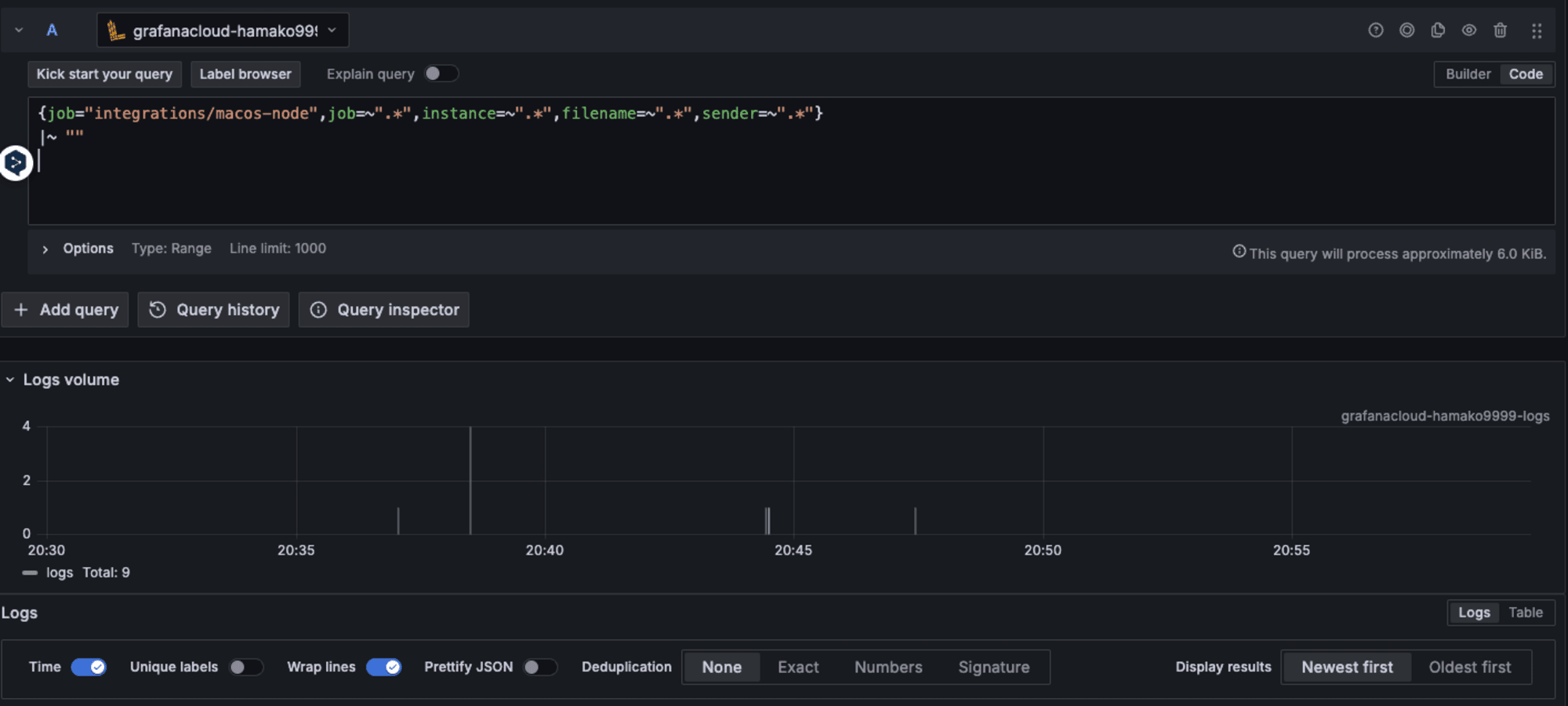
Task: Open the Label browser
Action: point(245,75)
